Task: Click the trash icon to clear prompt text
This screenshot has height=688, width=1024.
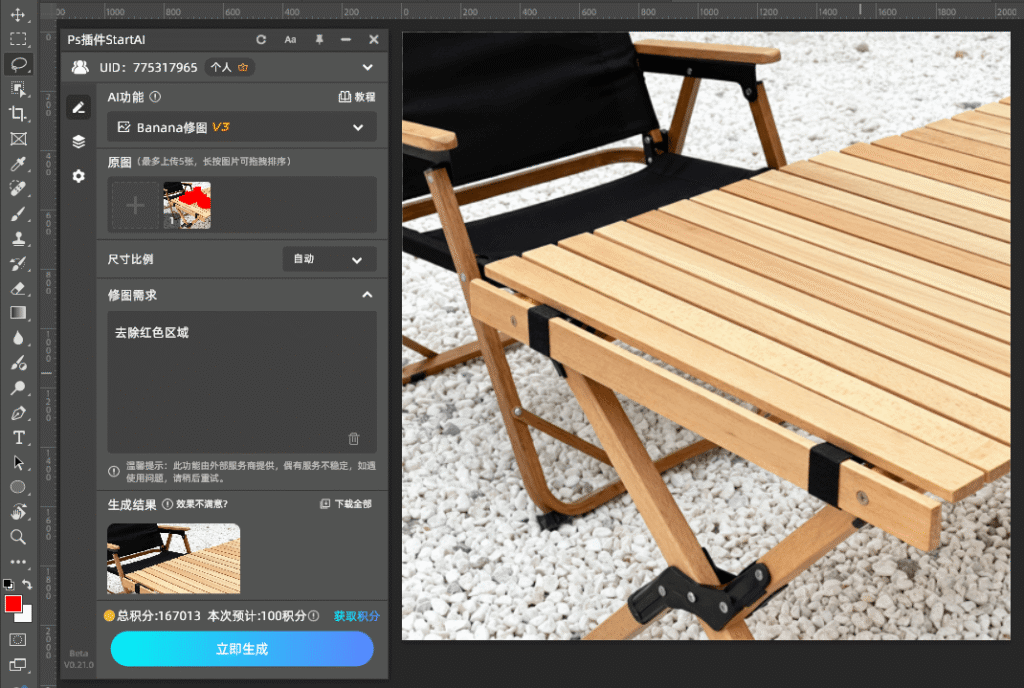Action: click(x=355, y=438)
